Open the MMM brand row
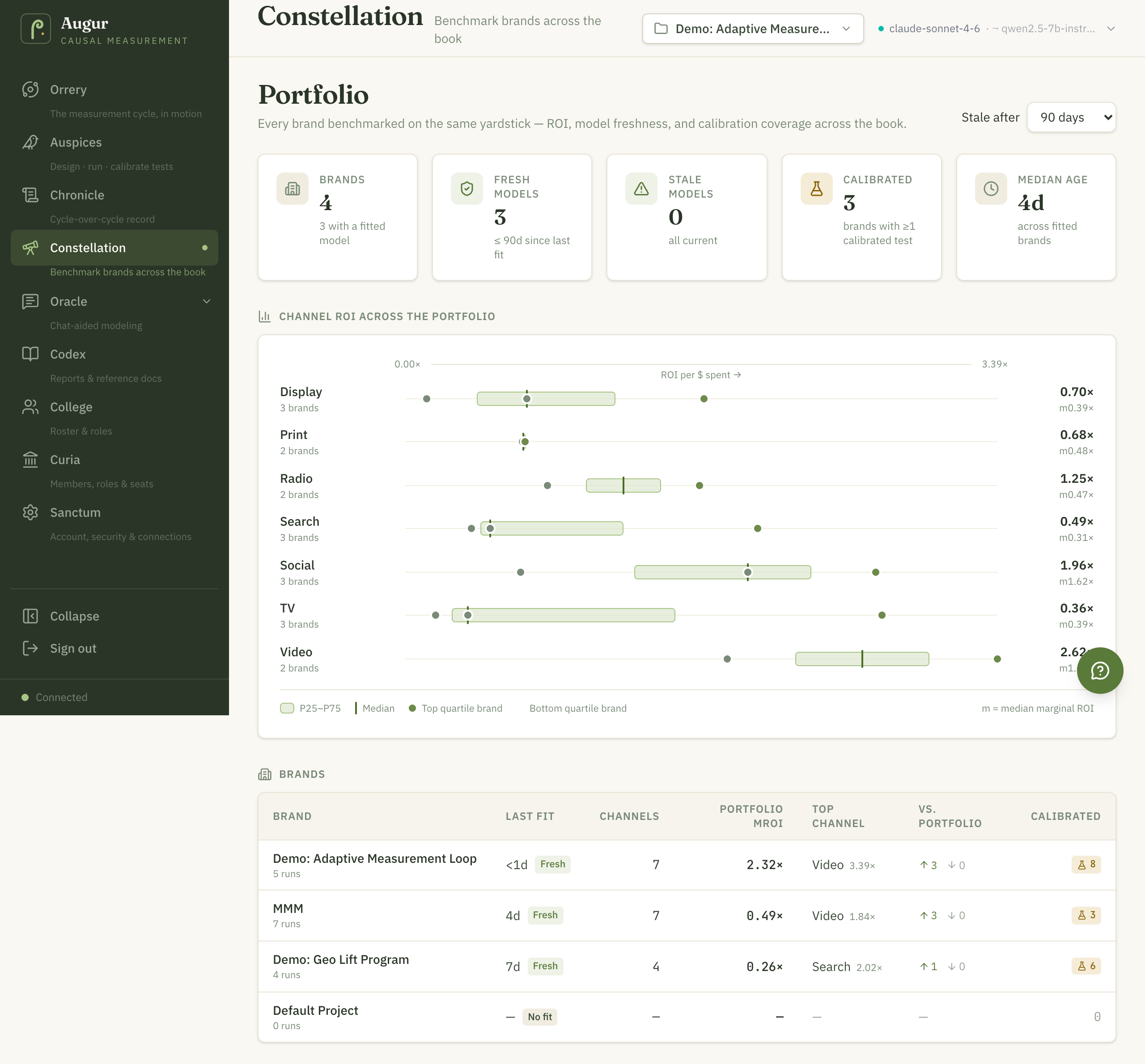The width and height of the screenshot is (1145, 1064). (x=687, y=916)
